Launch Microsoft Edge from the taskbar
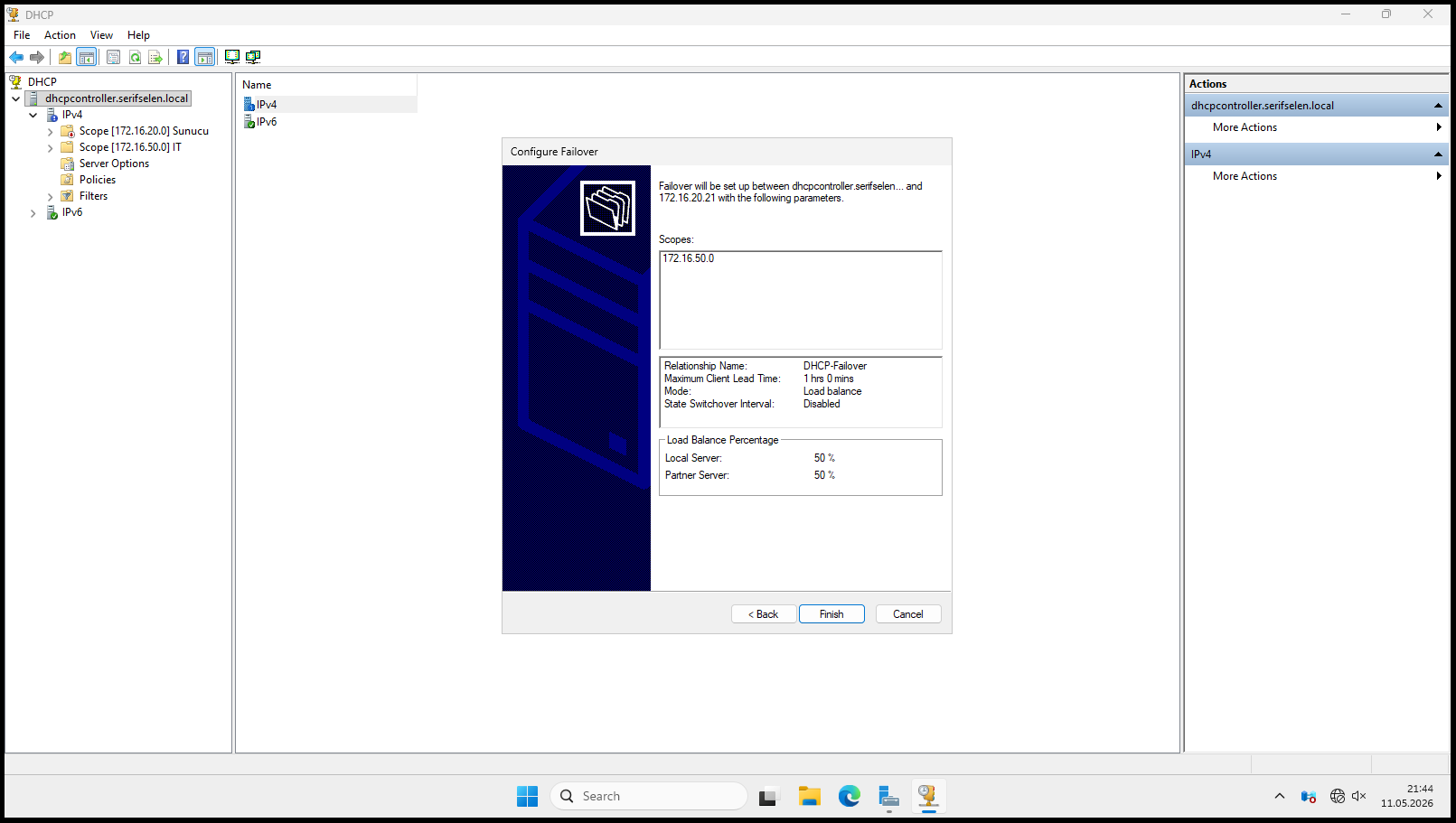The width and height of the screenshot is (1456, 823). coord(850,796)
